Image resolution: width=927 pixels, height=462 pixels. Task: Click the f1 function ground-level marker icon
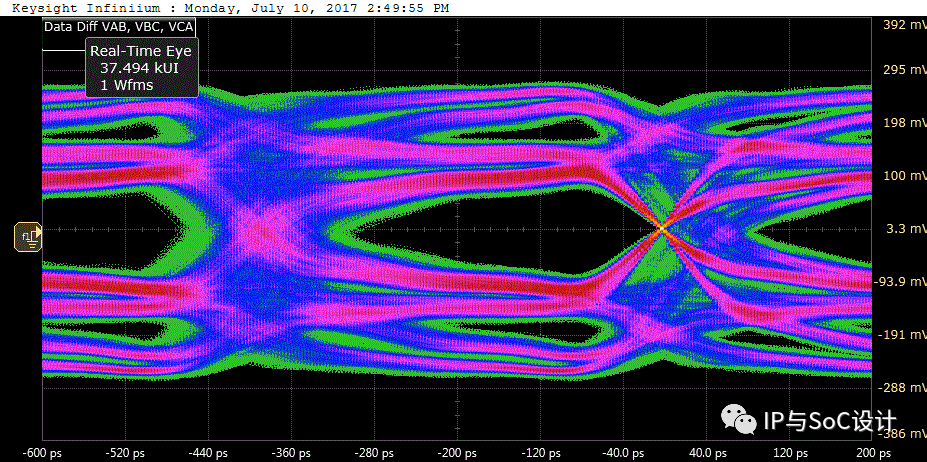click(28, 236)
